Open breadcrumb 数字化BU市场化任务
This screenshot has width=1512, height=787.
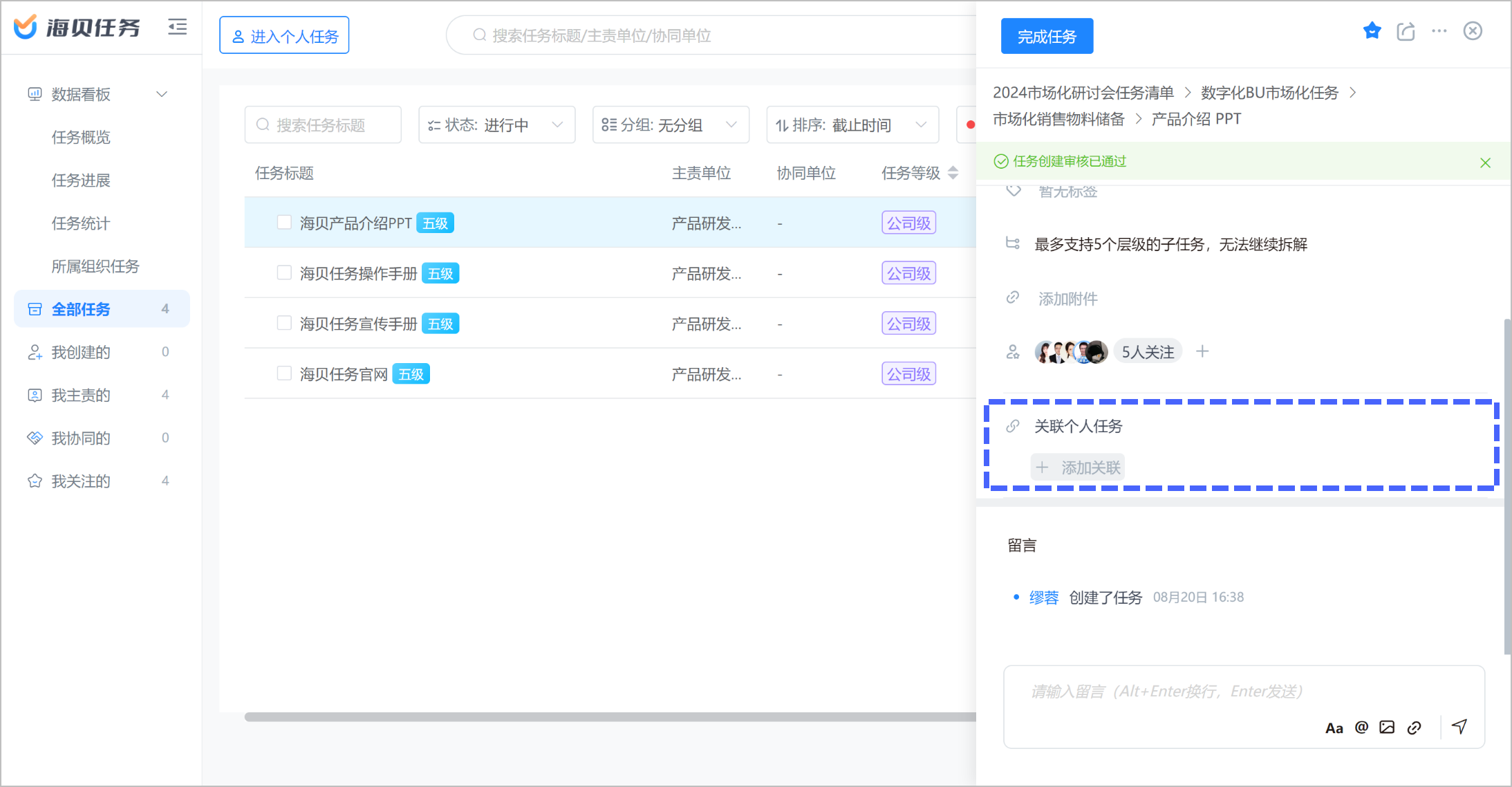(1269, 93)
